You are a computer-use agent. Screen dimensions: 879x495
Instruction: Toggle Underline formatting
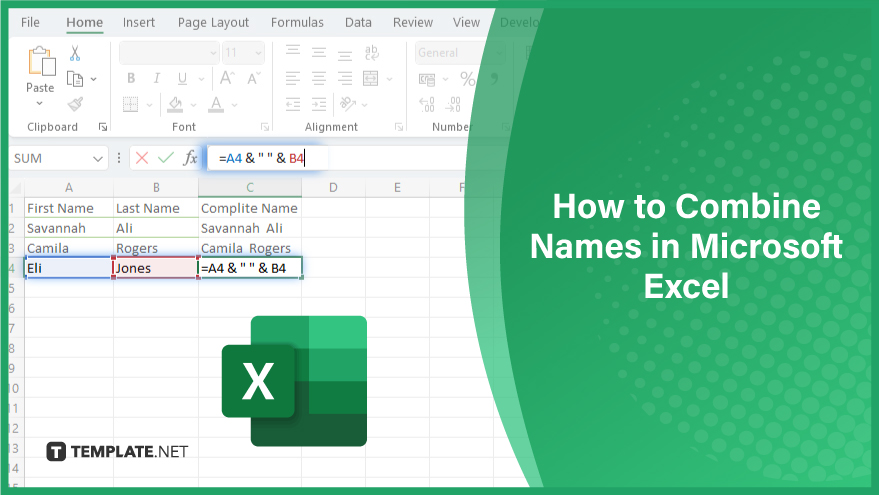[182, 78]
